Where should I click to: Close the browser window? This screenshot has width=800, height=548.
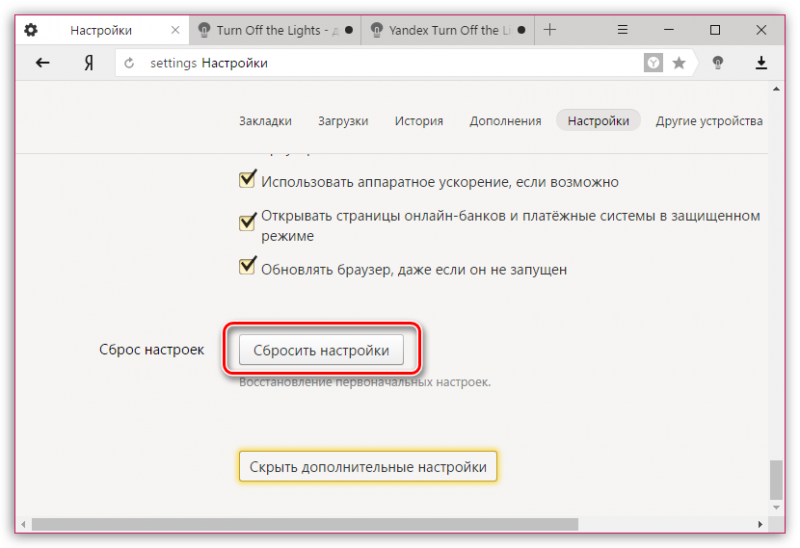(761, 30)
